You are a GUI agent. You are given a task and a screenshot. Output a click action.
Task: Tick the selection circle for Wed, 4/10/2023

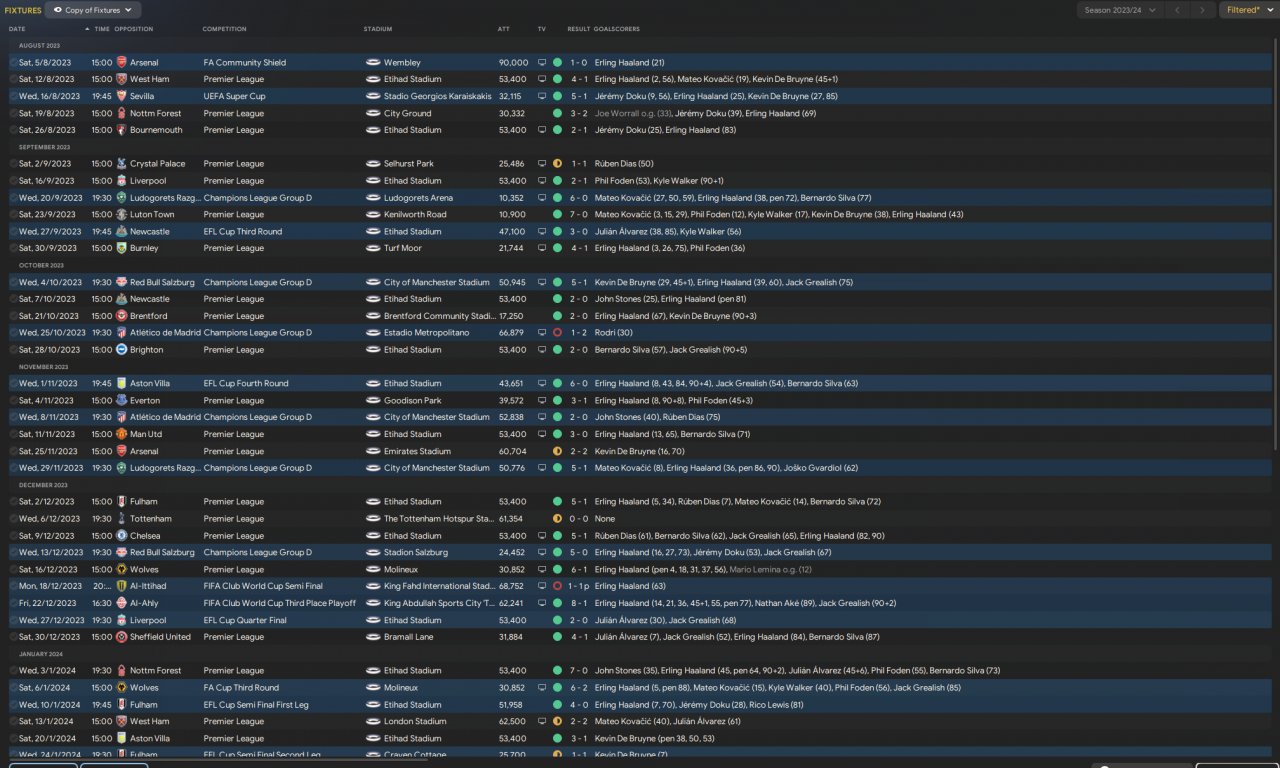coord(13,282)
